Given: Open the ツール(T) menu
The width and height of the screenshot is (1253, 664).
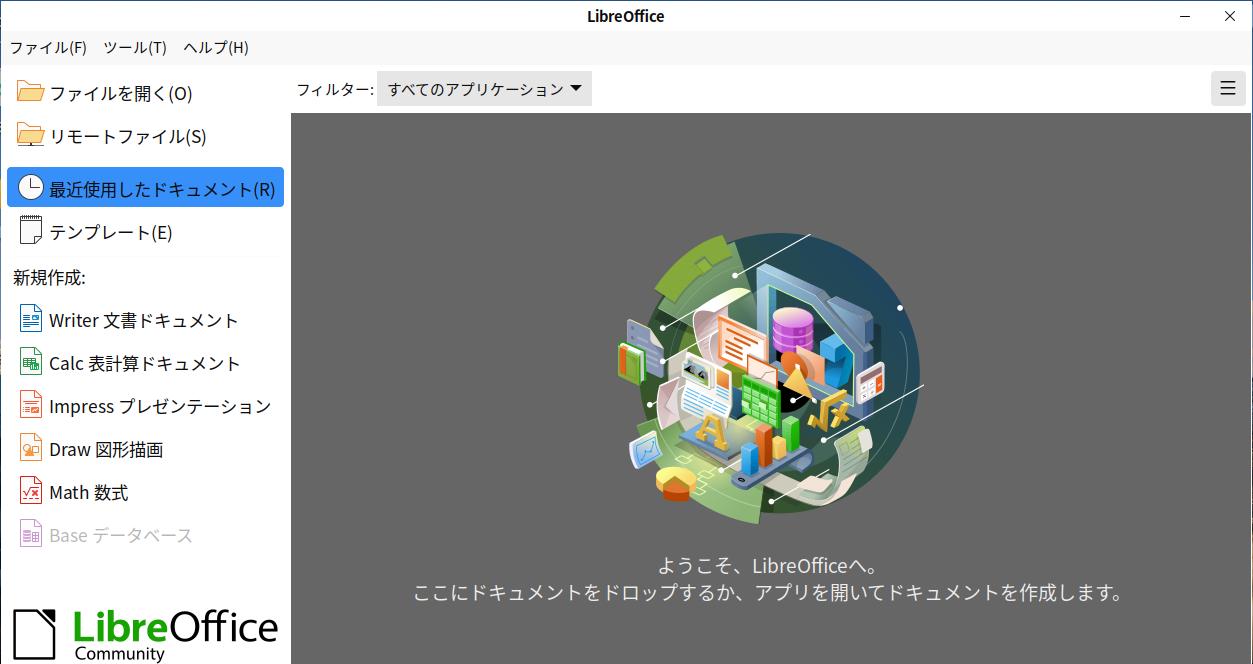Looking at the screenshot, I should (x=135, y=47).
